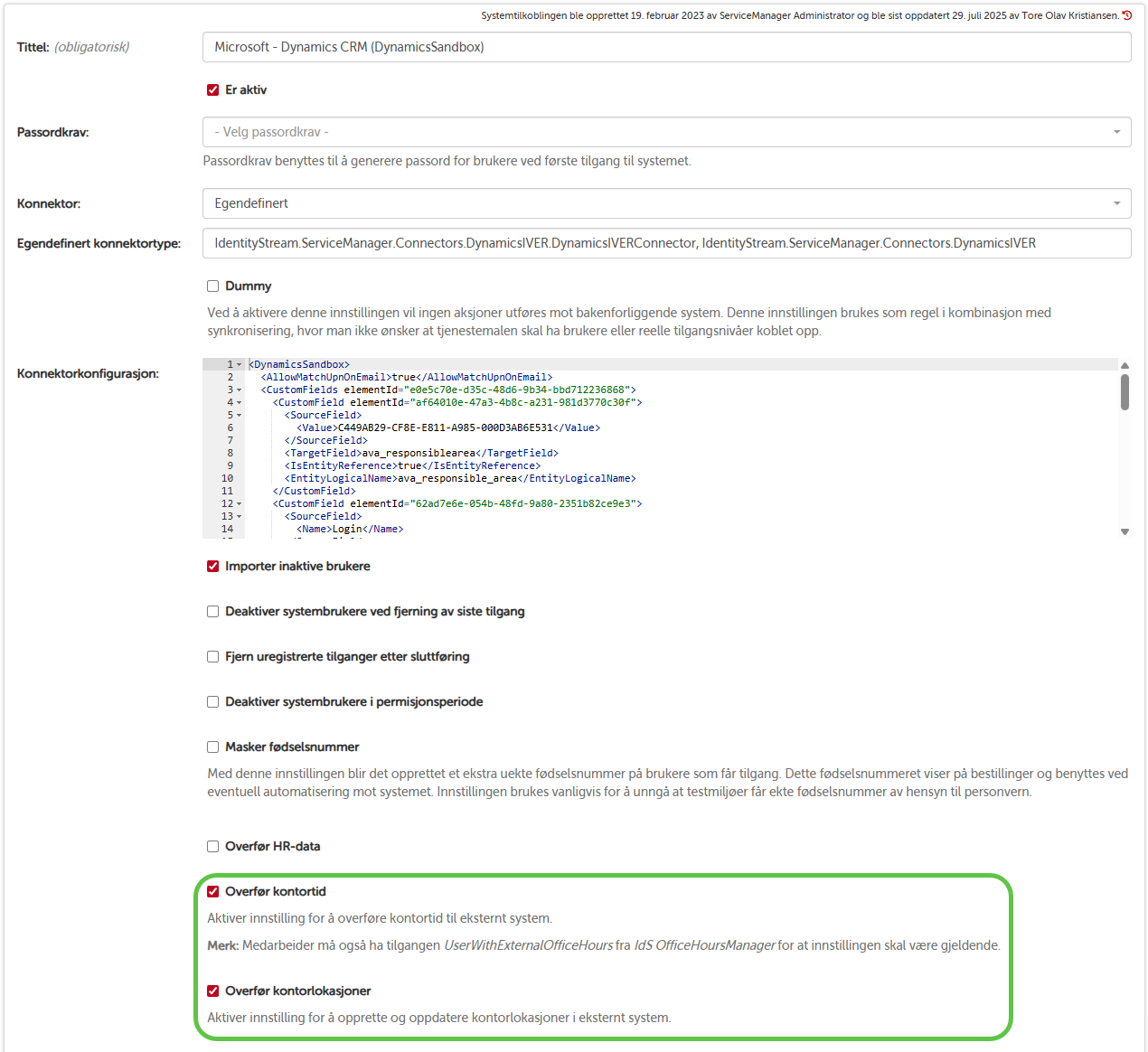The image size is (1148, 1052).
Task: Click the Egendefinert konnektortype input field
Action: (x=666, y=243)
